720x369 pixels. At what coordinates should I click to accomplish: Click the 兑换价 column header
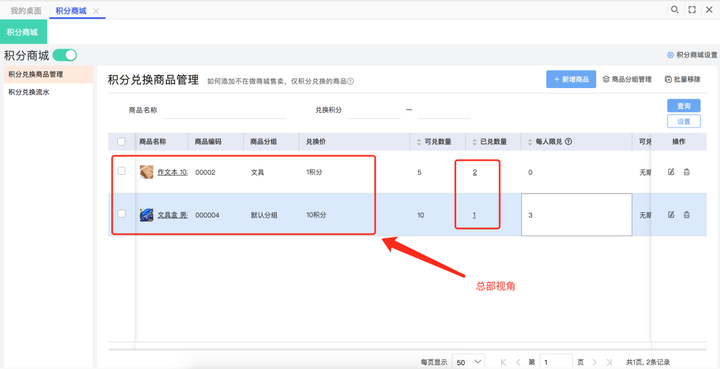point(315,142)
